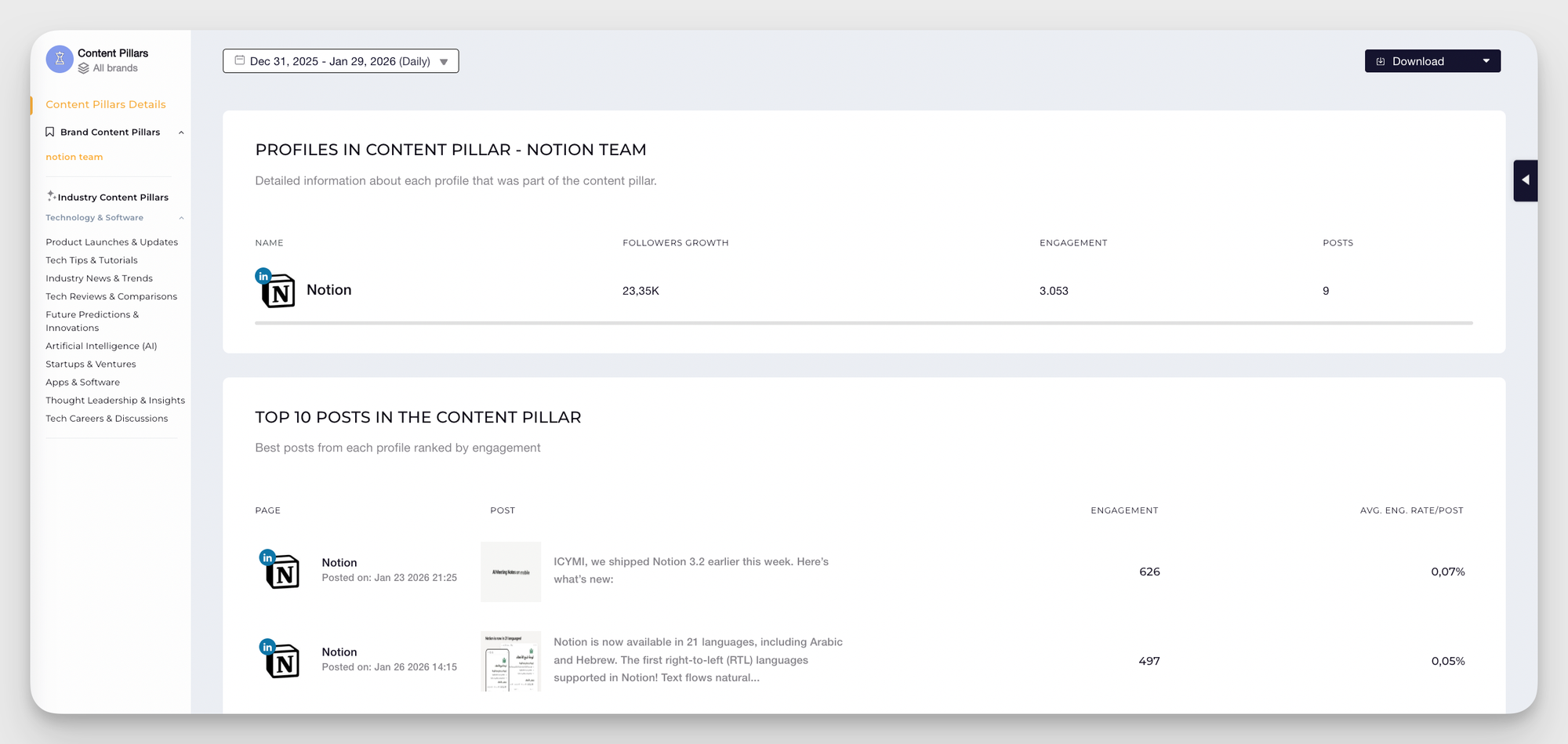Open the notion team pillar
The height and width of the screenshot is (744, 1568).
pos(74,157)
